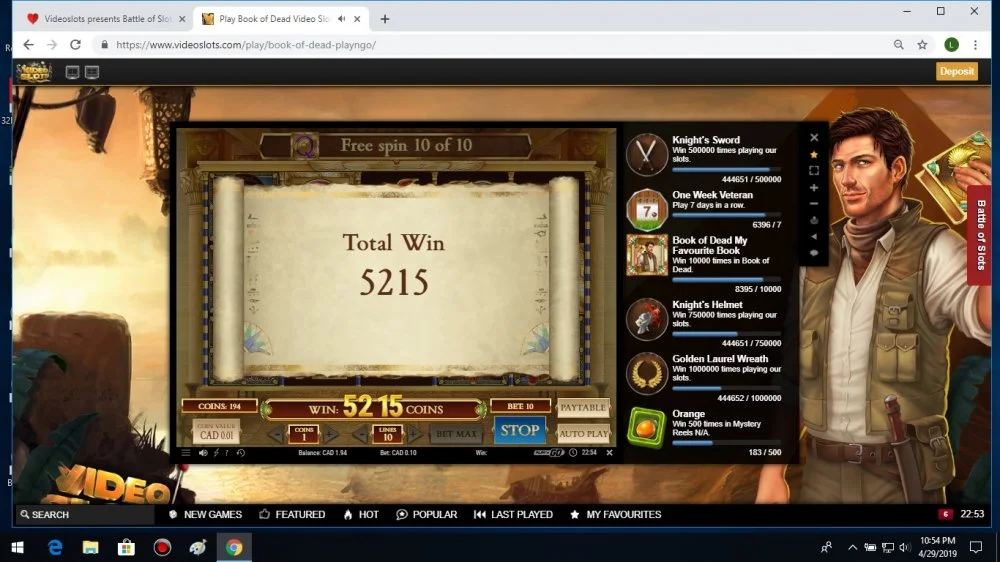The height and width of the screenshot is (562, 1000).
Task: Open NEW GAMES category
Action: point(205,514)
